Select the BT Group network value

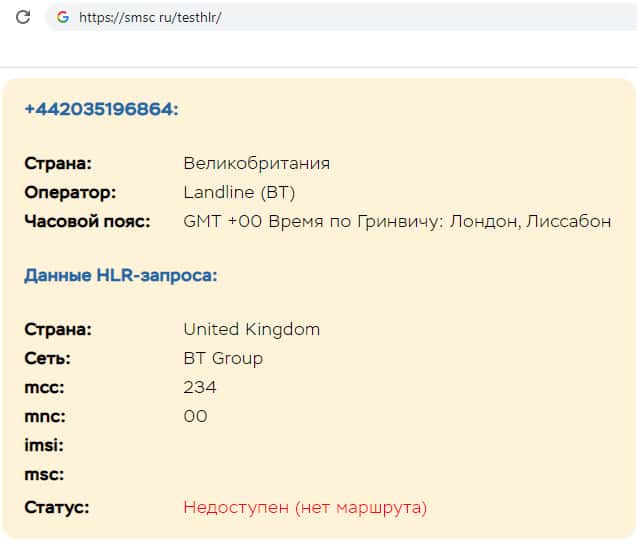[223, 358]
